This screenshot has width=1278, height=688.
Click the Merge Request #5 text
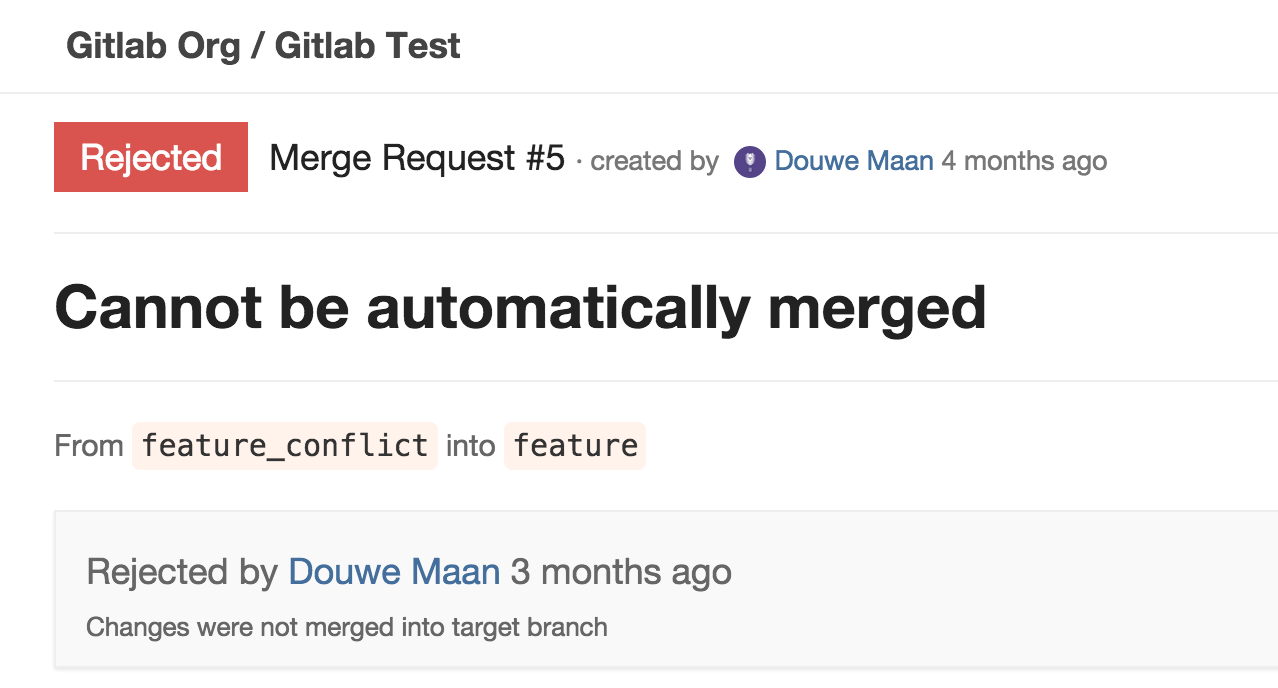pyautogui.click(x=417, y=158)
